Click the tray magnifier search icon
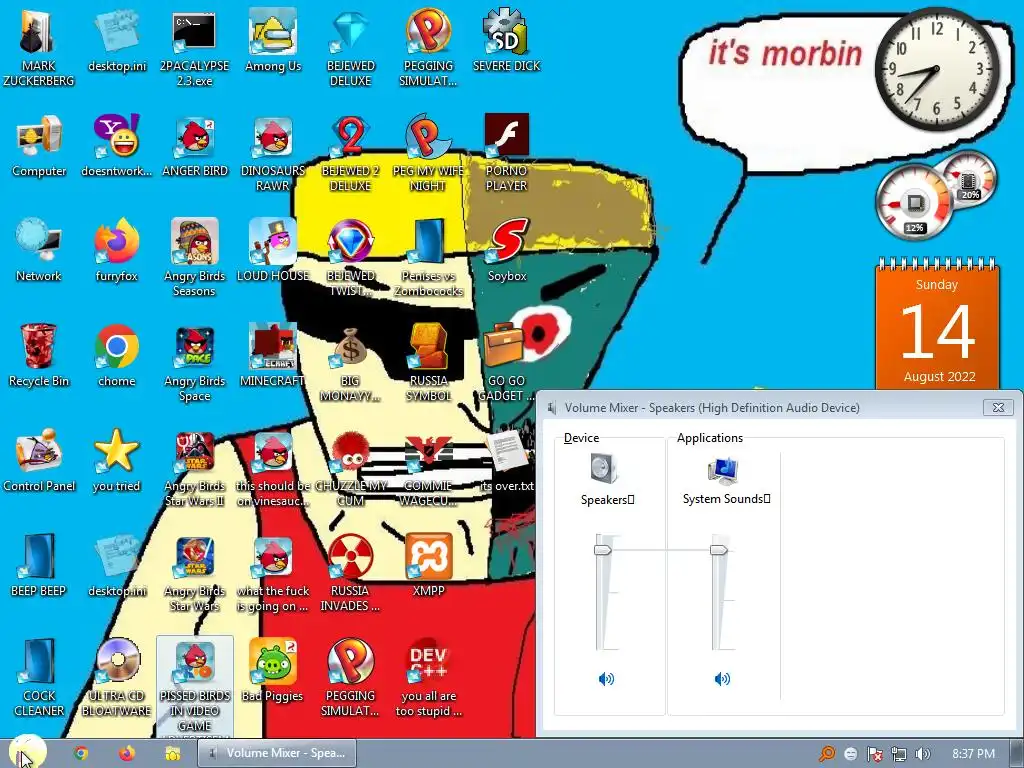The width and height of the screenshot is (1024, 768). pos(827,754)
